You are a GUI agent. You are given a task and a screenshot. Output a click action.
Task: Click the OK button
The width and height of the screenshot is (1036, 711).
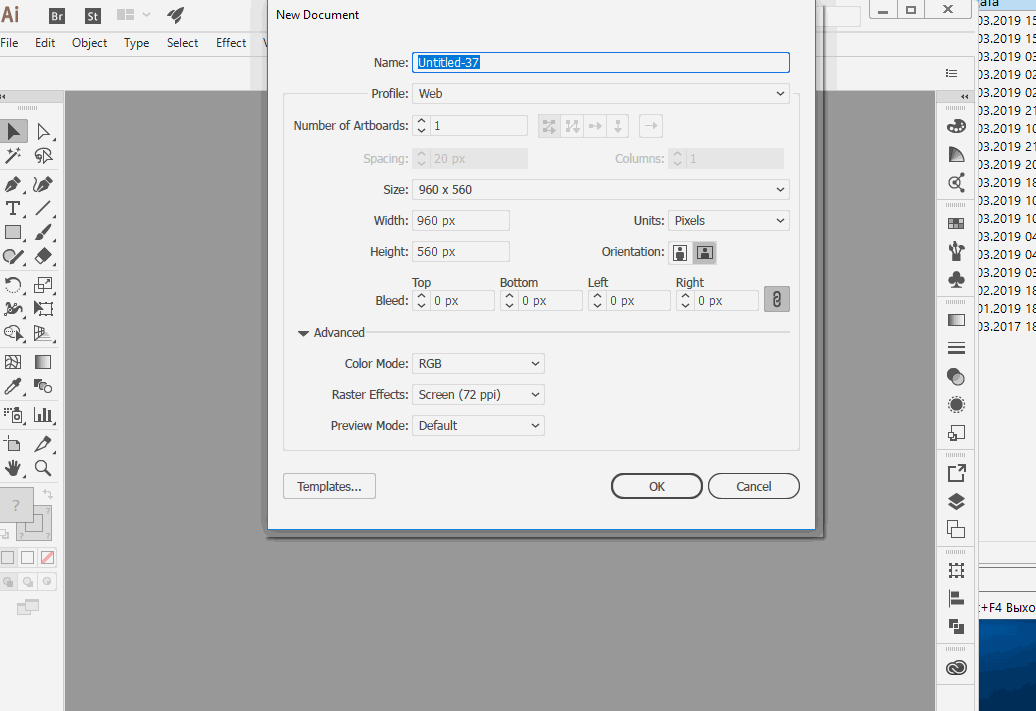point(656,487)
